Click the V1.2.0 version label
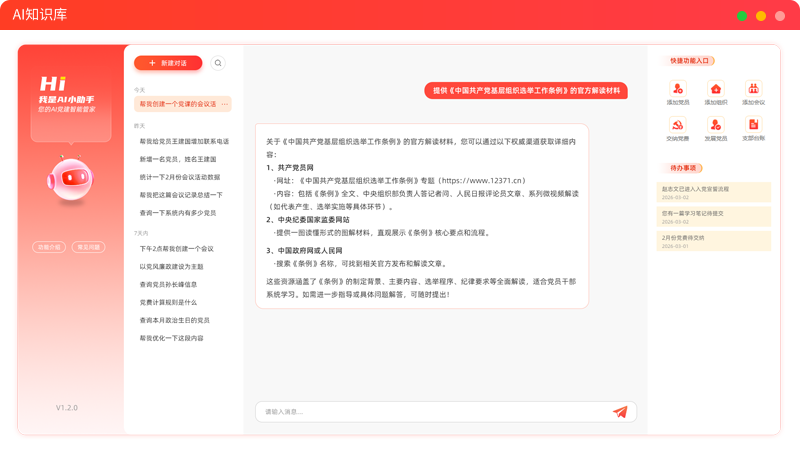The width and height of the screenshot is (800, 450). pos(67,408)
